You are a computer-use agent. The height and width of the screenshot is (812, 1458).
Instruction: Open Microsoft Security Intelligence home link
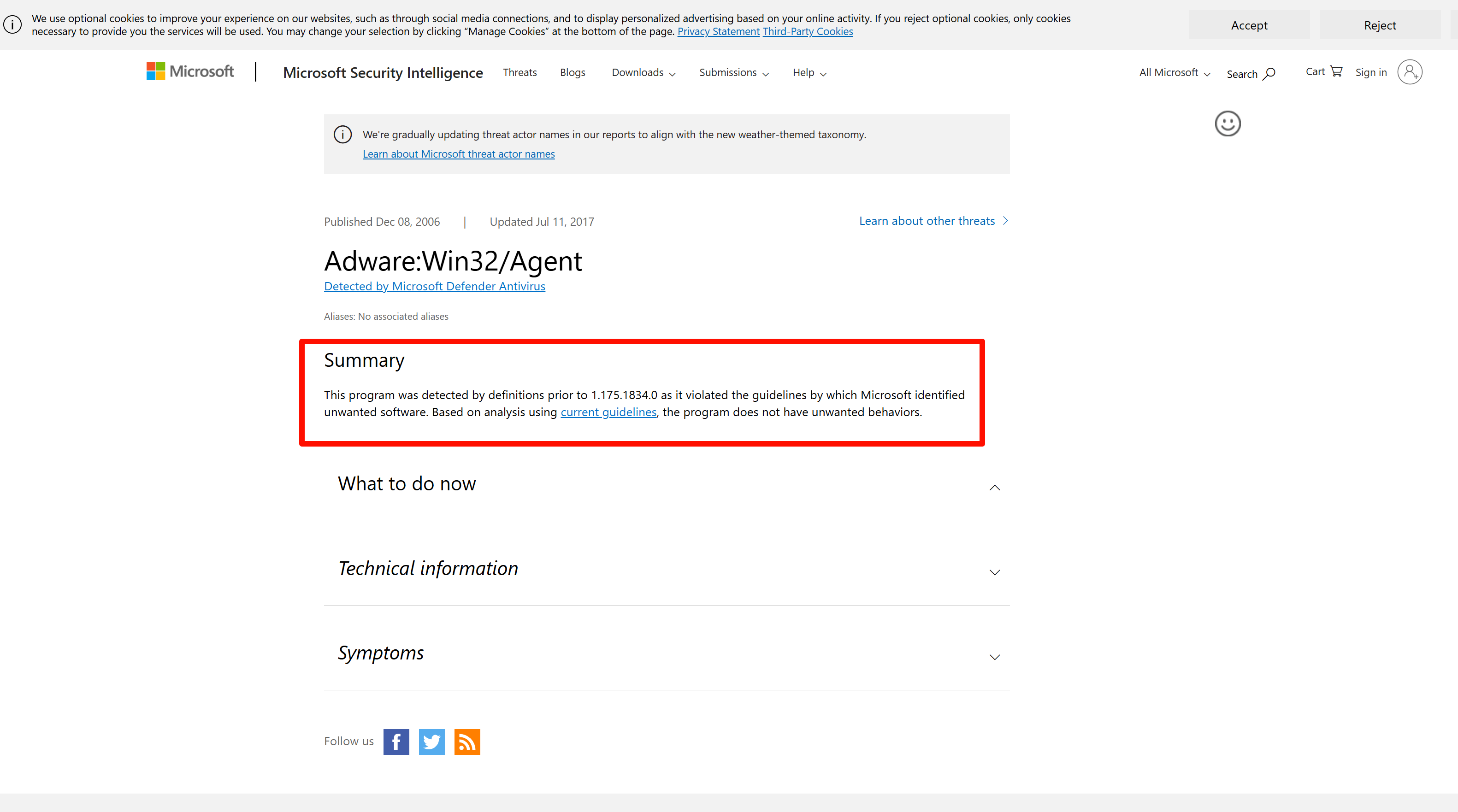(383, 72)
